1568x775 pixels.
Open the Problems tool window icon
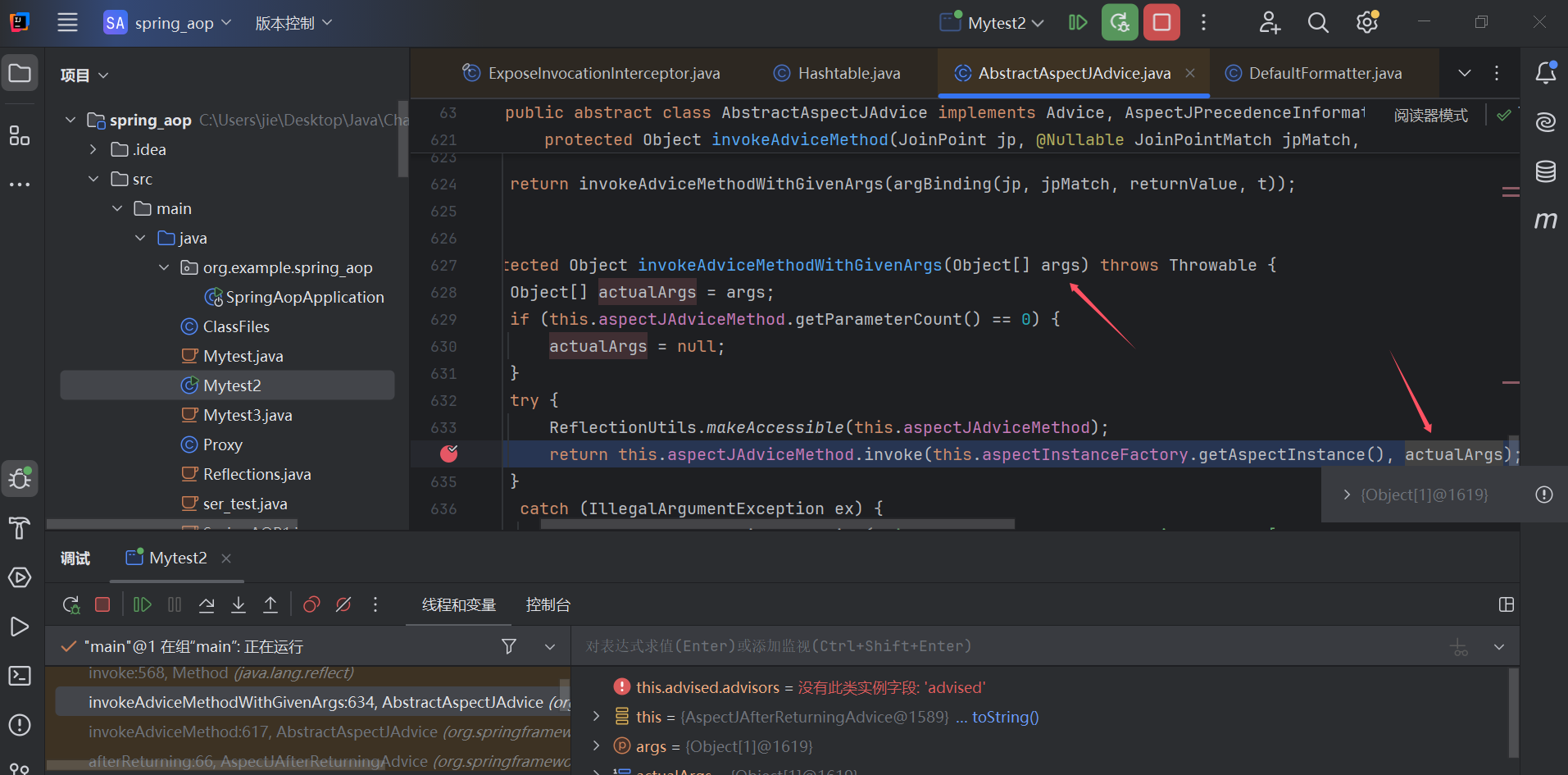pyautogui.click(x=20, y=725)
